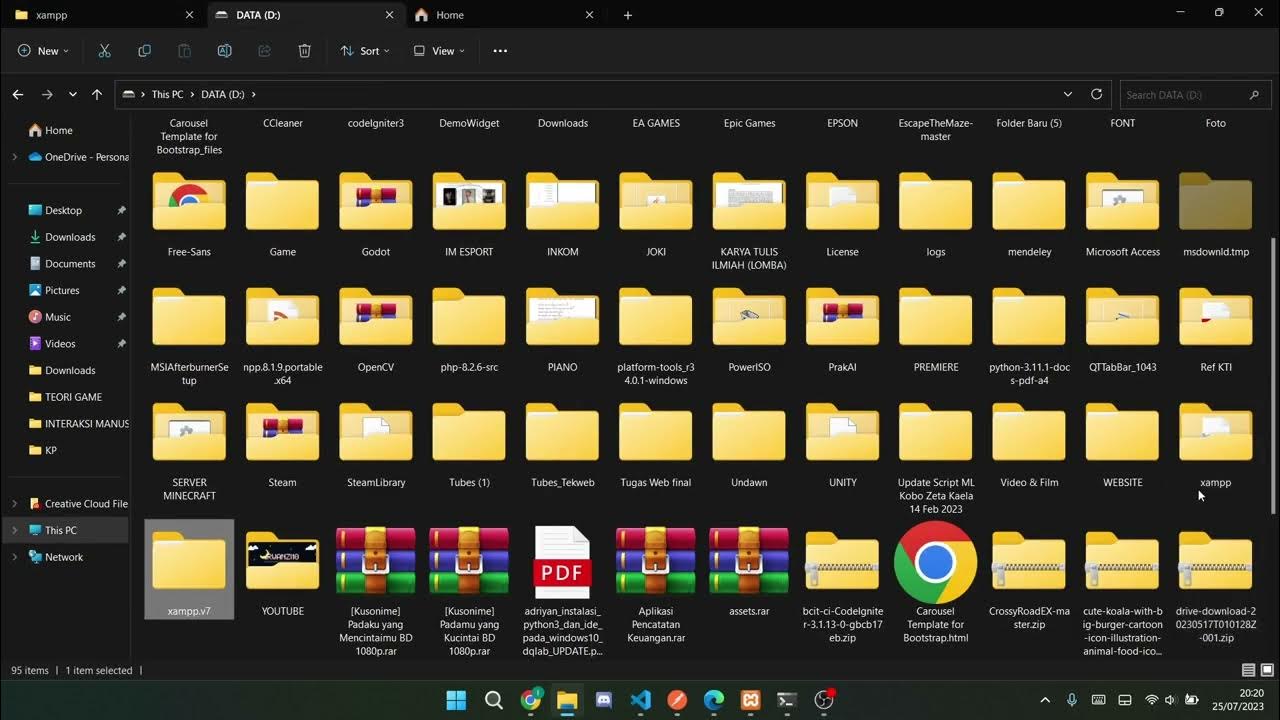The image size is (1280, 720).
Task: Expand This PC tree node
Action: pos(14,531)
